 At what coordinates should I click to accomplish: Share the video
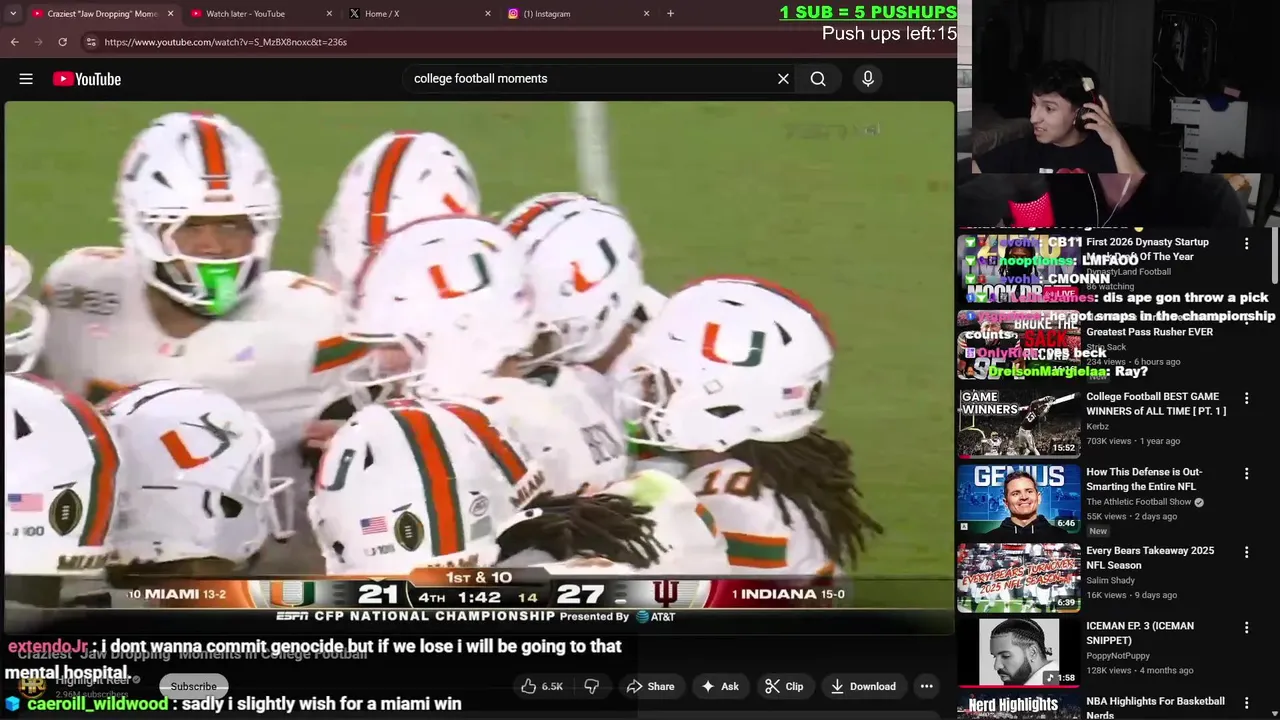tap(650, 686)
